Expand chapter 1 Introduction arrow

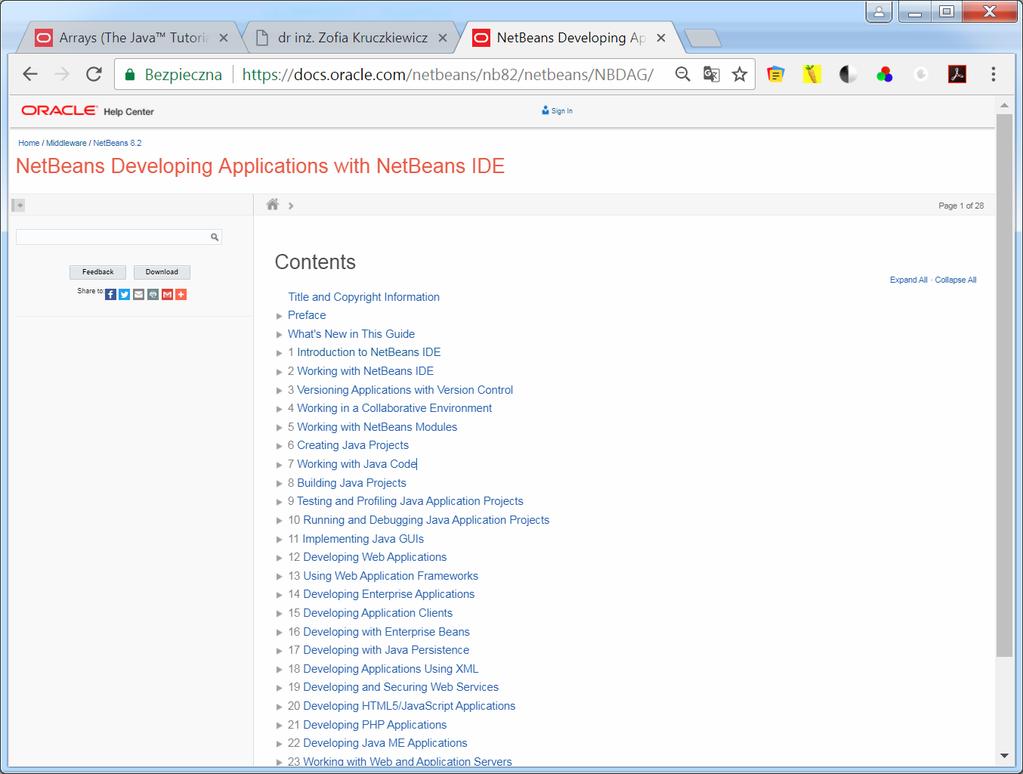[279, 353]
